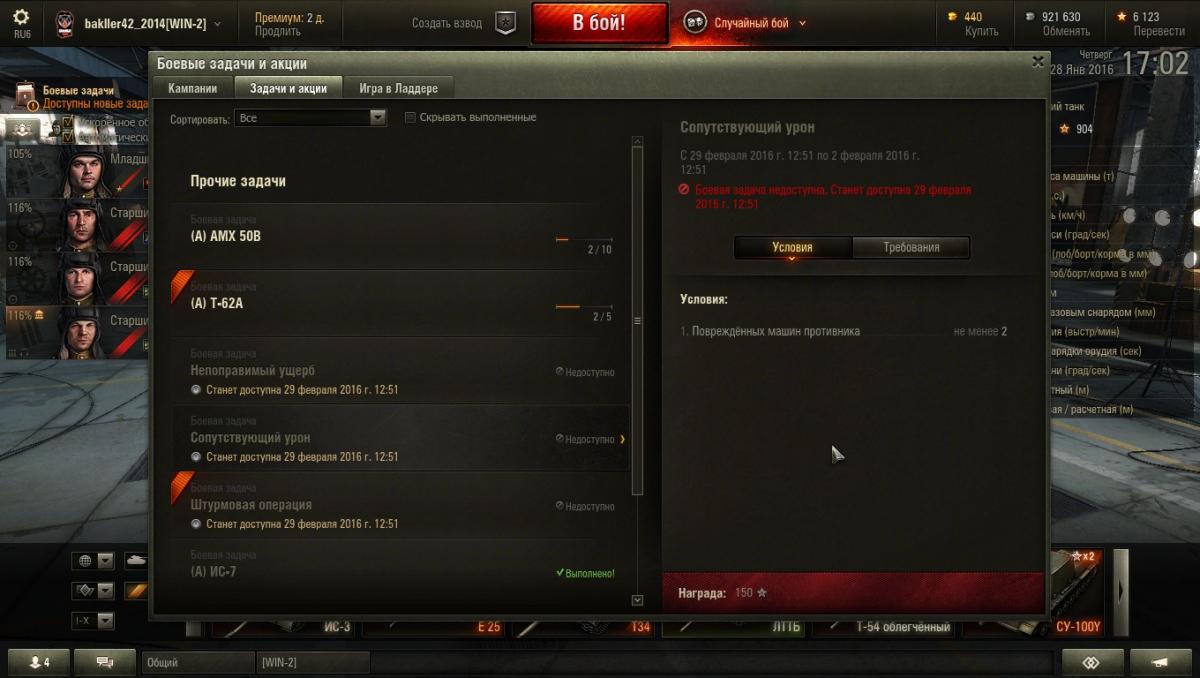Image resolution: width=1200 pixels, height=678 pixels.
Task: Click the red В бой! button
Action: (x=599, y=23)
